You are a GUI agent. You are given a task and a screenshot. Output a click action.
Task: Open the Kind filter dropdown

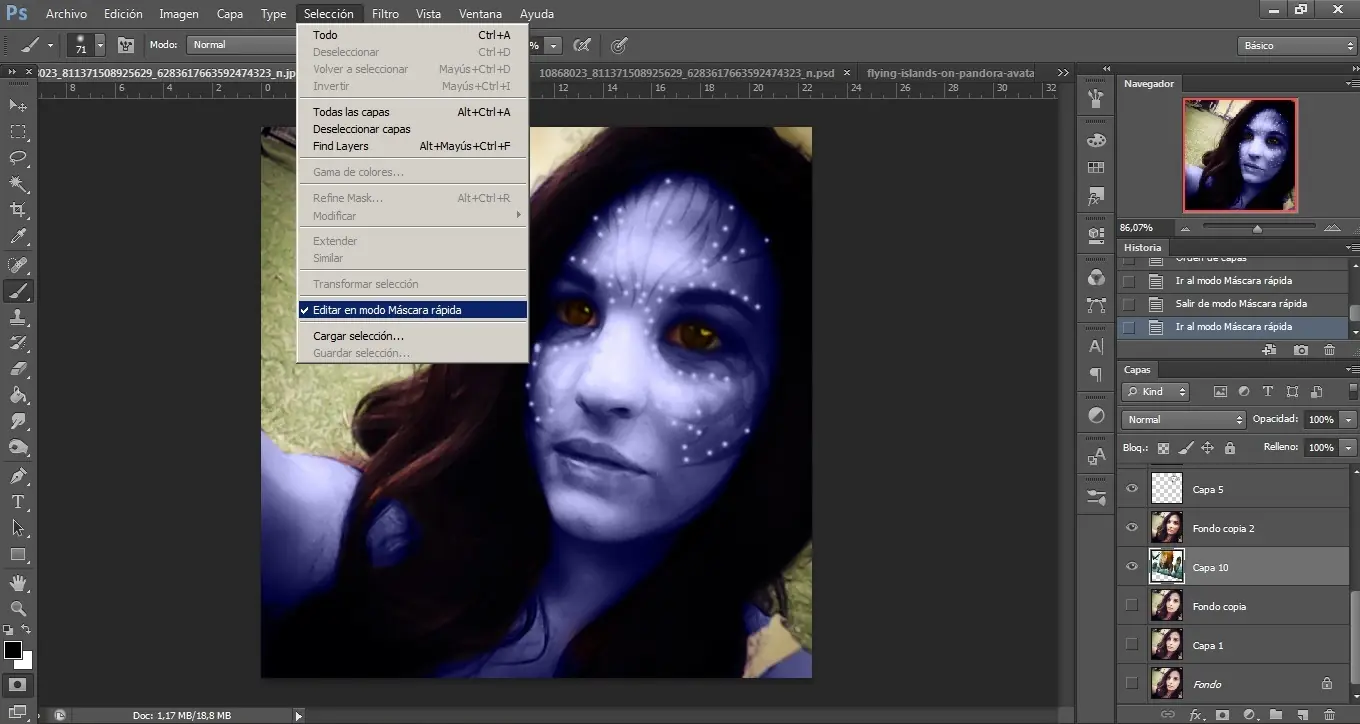click(x=1155, y=392)
